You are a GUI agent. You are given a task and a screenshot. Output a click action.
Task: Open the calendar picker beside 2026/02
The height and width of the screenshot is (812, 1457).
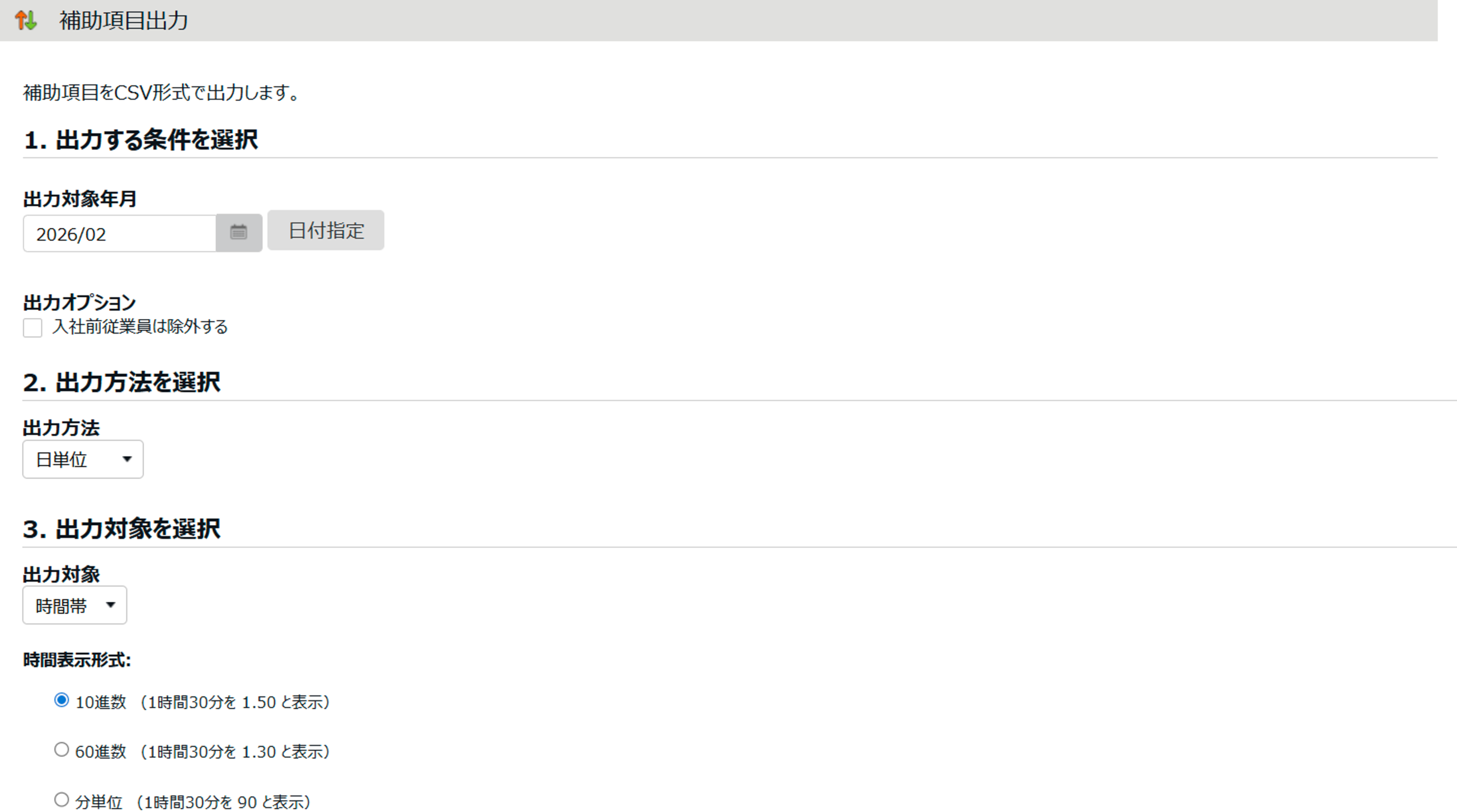[238, 232]
